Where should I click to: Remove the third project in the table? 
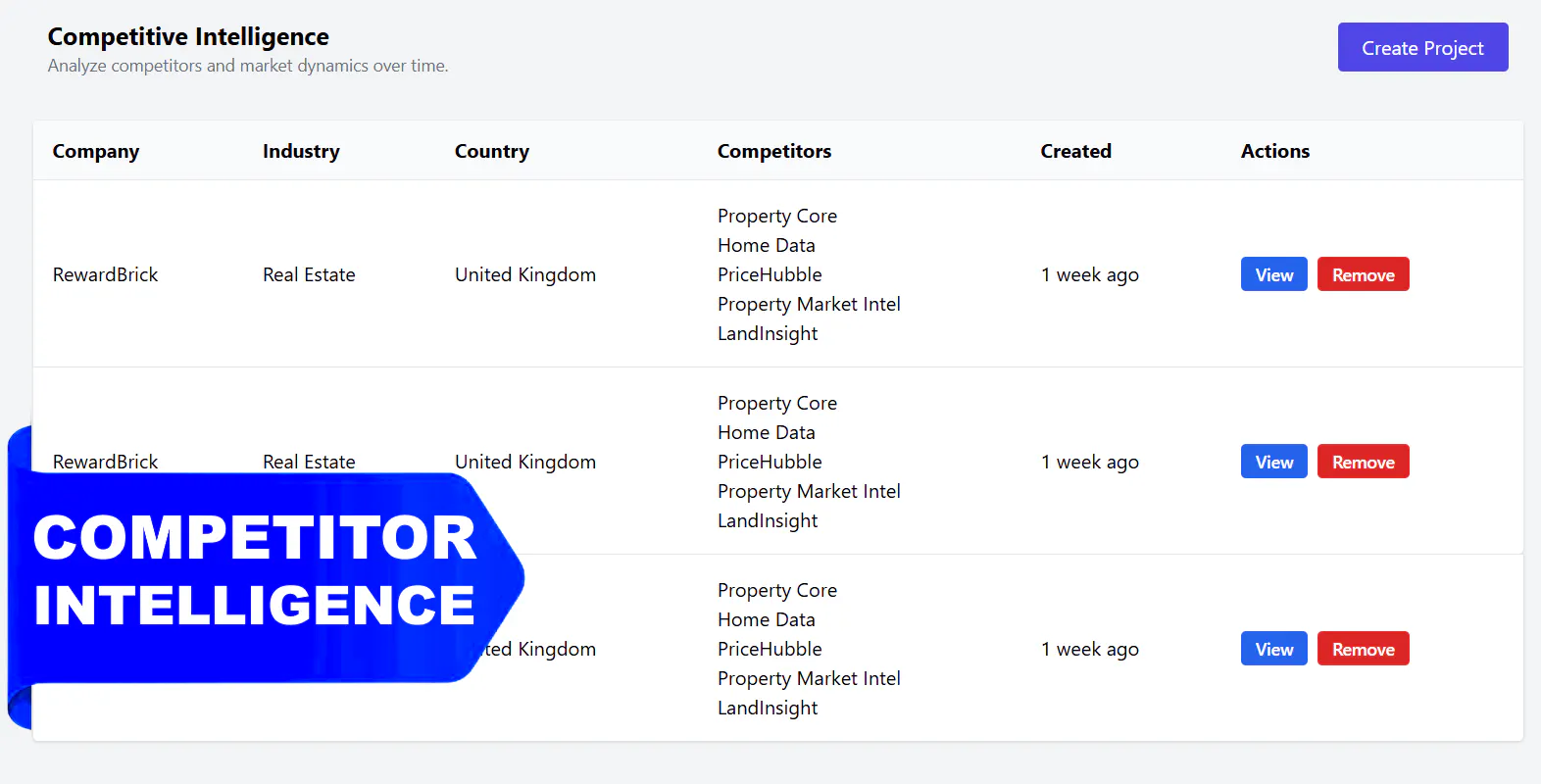pos(1363,649)
